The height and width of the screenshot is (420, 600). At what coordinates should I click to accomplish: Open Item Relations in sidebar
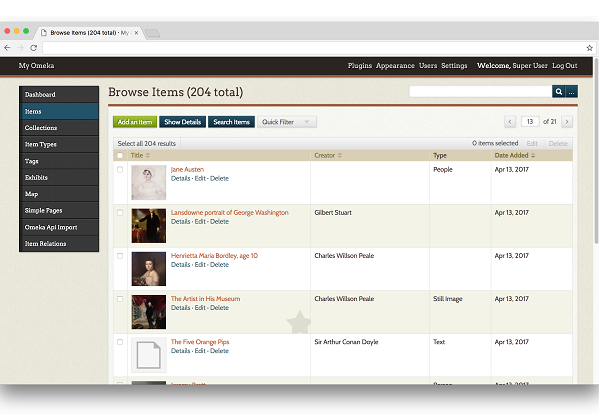59,244
